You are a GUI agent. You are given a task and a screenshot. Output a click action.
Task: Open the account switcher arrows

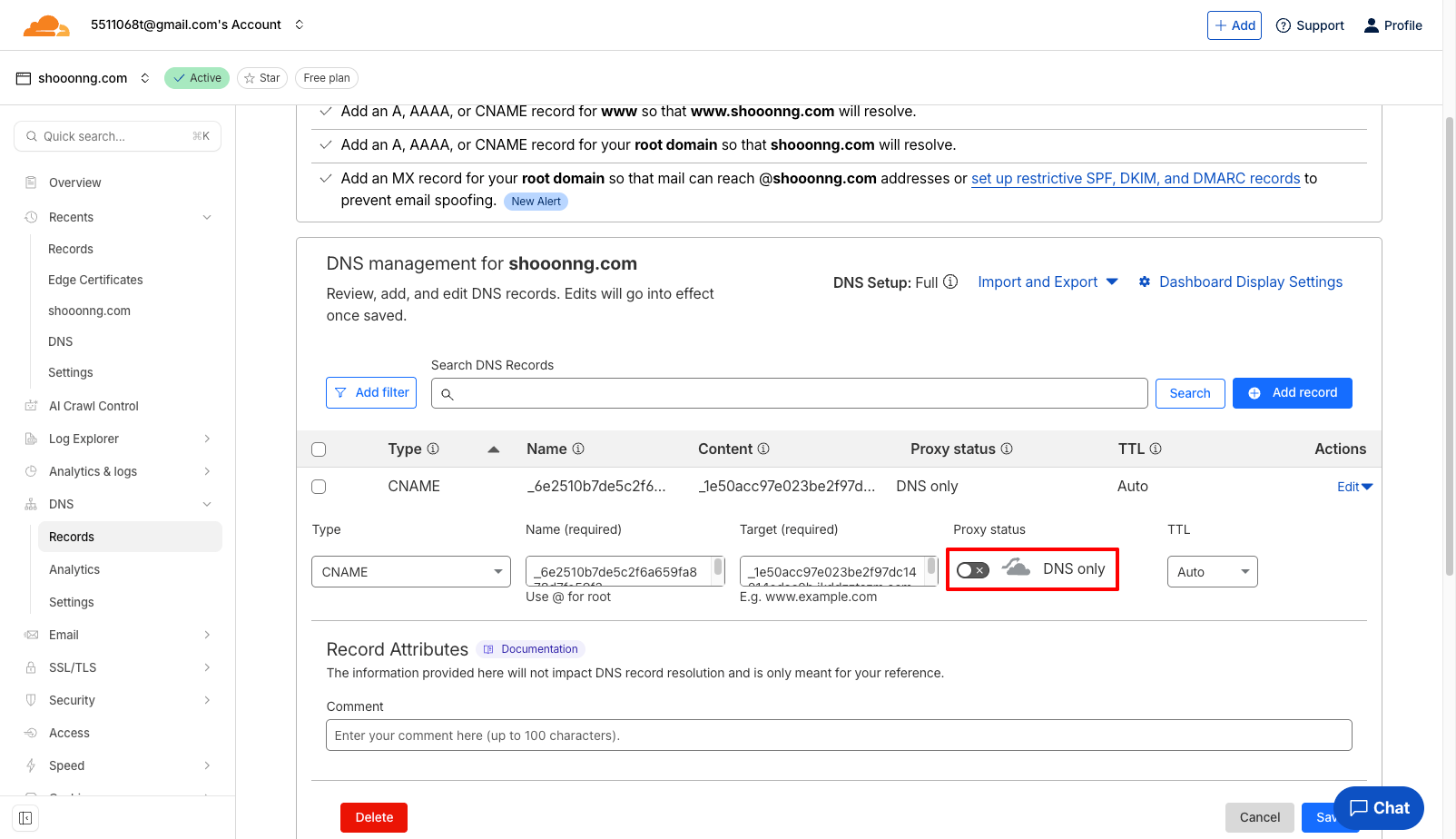[300, 25]
